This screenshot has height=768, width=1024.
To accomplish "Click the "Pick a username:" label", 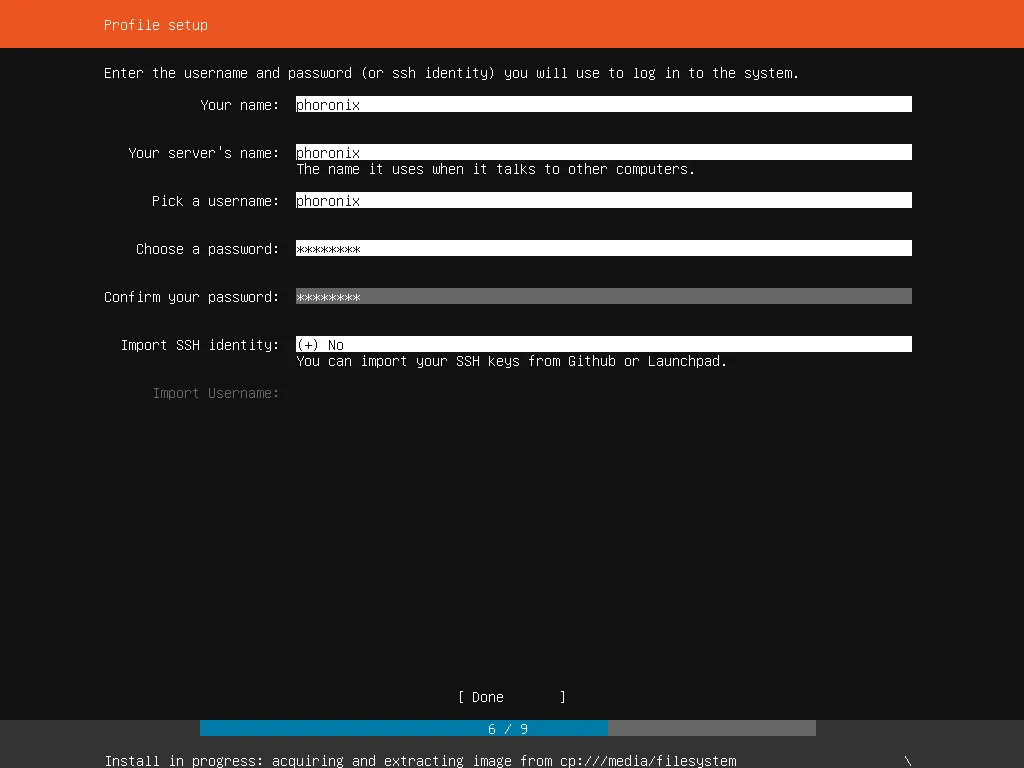I will (x=216, y=201).
